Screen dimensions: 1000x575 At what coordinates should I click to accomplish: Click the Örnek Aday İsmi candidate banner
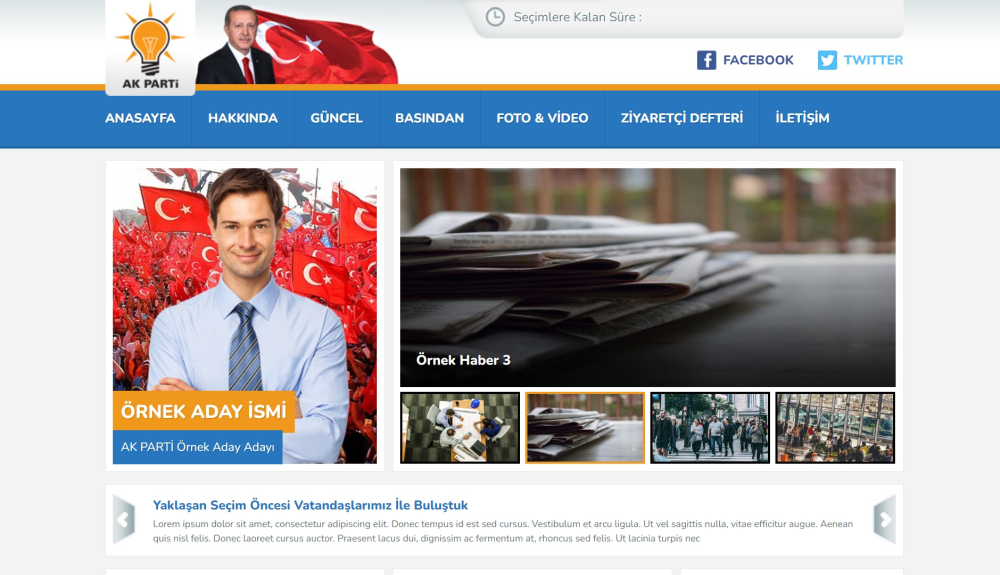[x=203, y=411]
